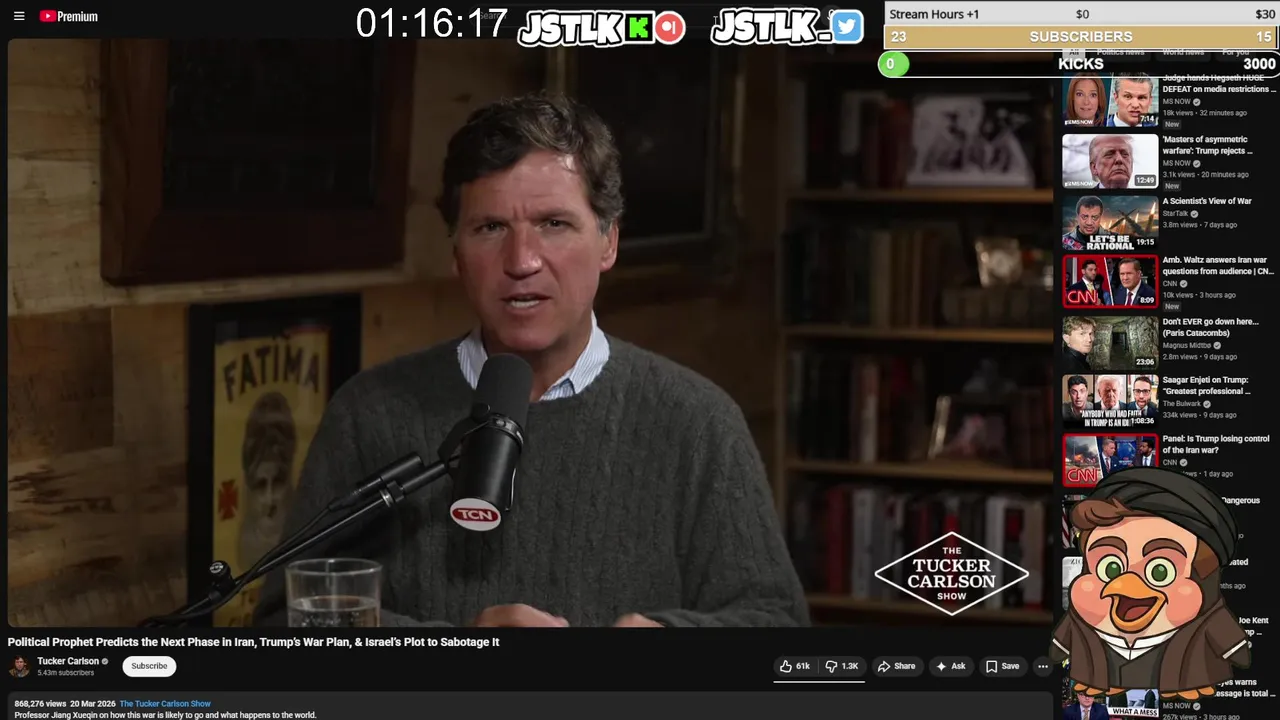
Task: Follow the blue 'The Tucker Carlson Show' link
Action: tap(165, 704)
